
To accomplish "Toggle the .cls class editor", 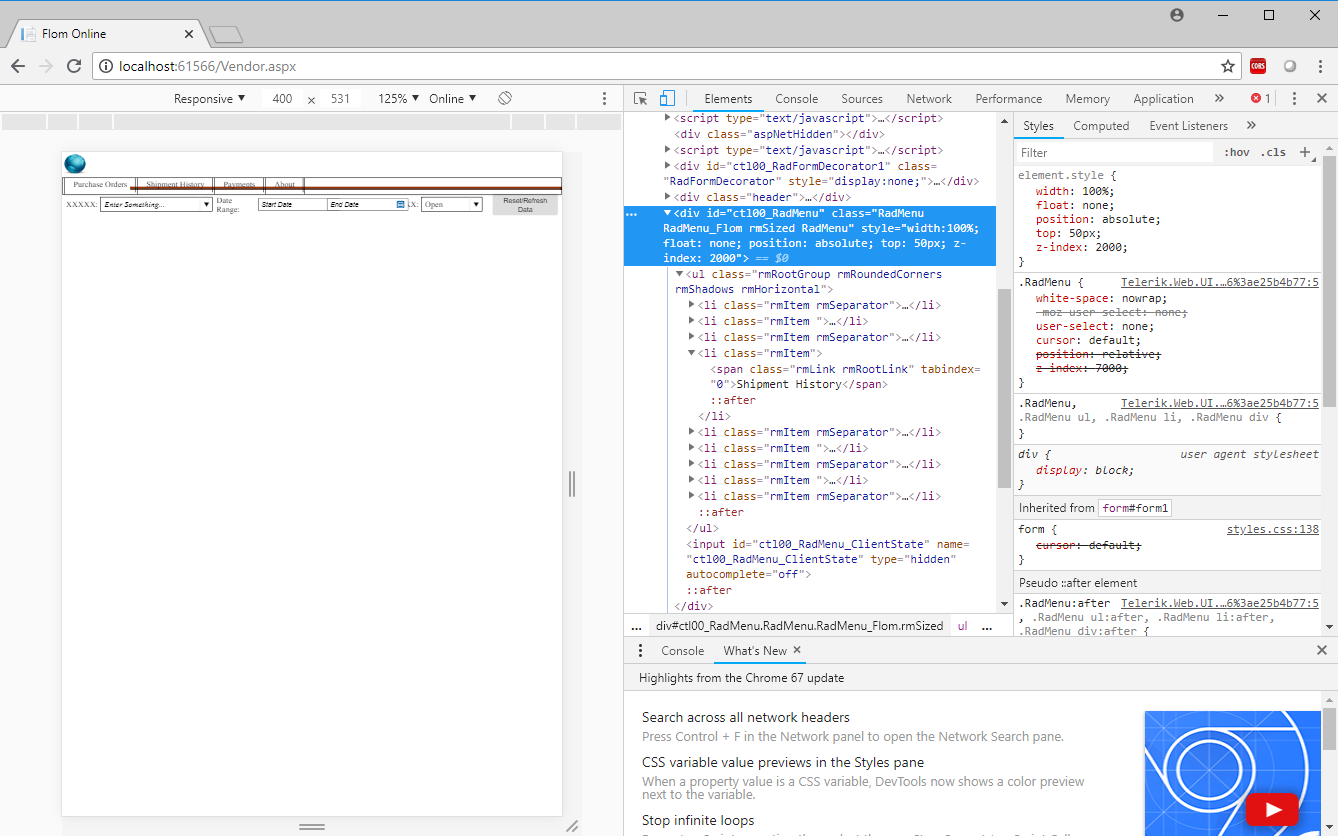I will pyautogui.click(x=1273, y=153).
